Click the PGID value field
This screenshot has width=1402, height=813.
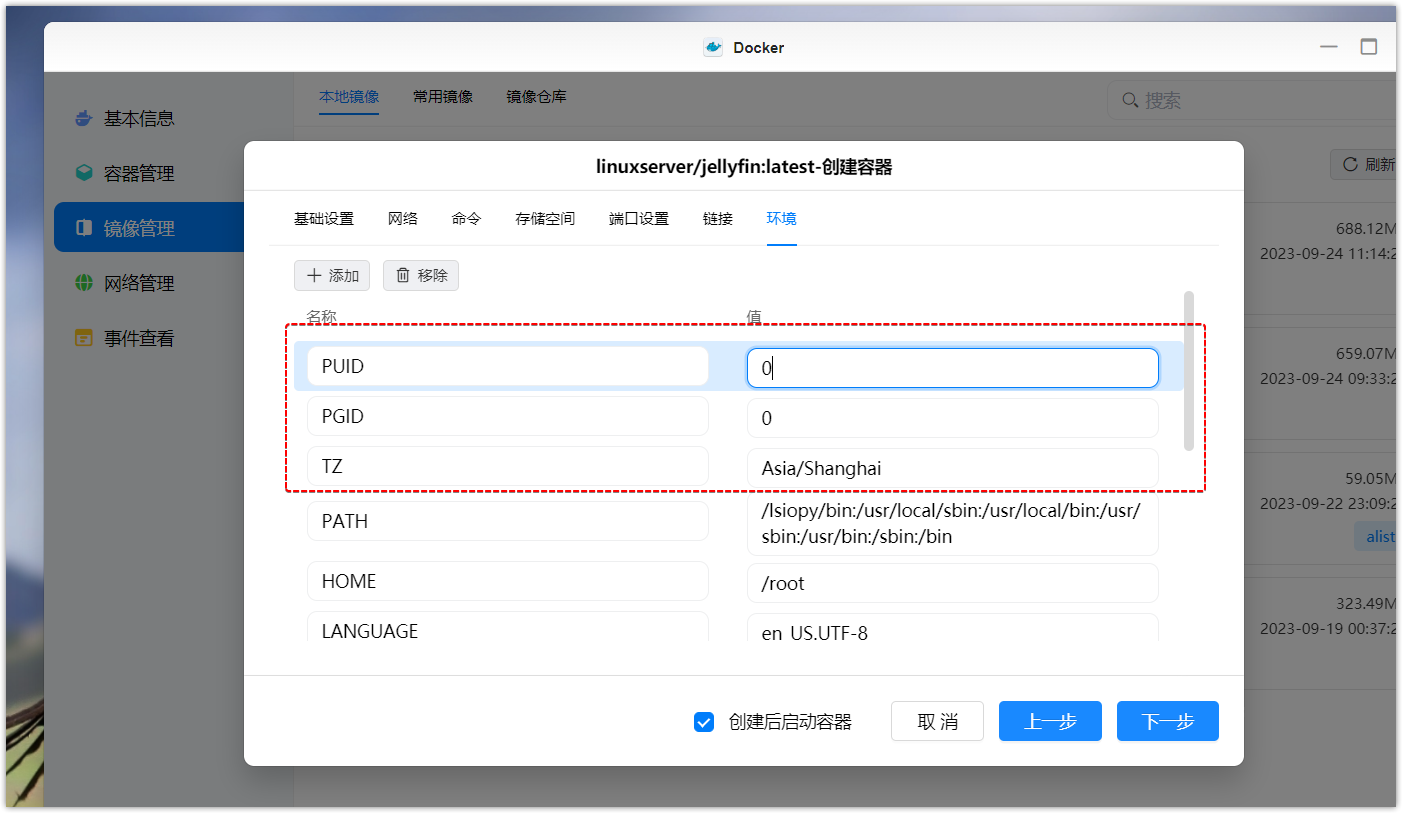[x=953, y=418]
